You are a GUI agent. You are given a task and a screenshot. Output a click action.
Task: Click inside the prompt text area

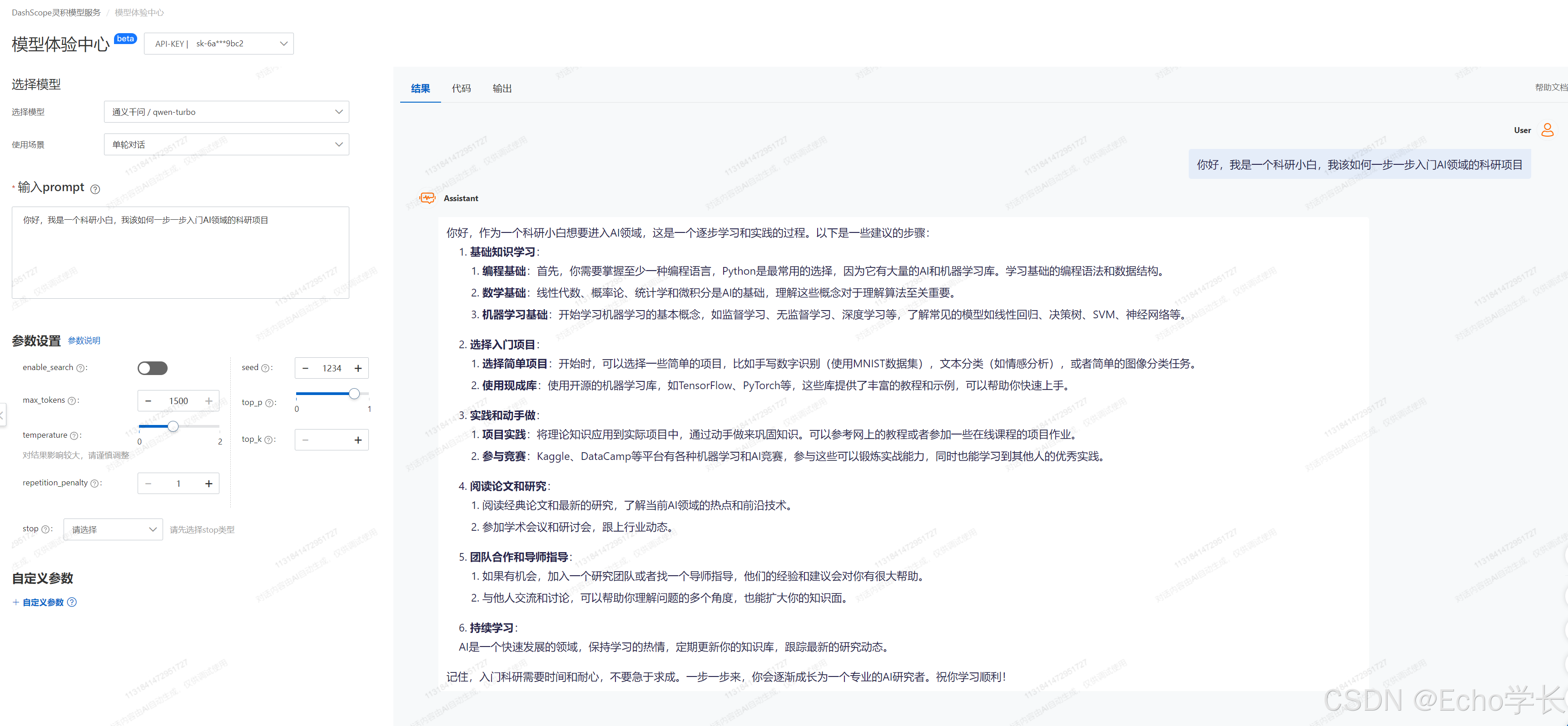(180, 252)
